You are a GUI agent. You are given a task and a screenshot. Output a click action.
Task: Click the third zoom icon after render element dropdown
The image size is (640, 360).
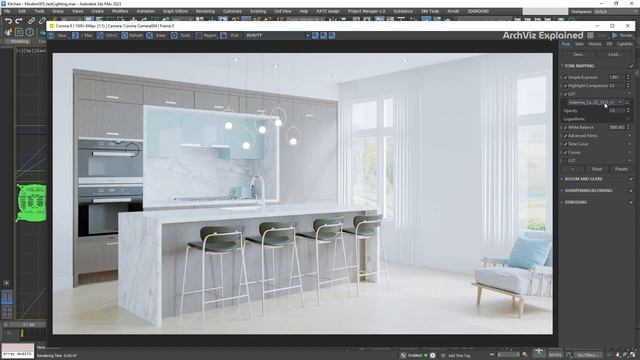tap(332, 36)
